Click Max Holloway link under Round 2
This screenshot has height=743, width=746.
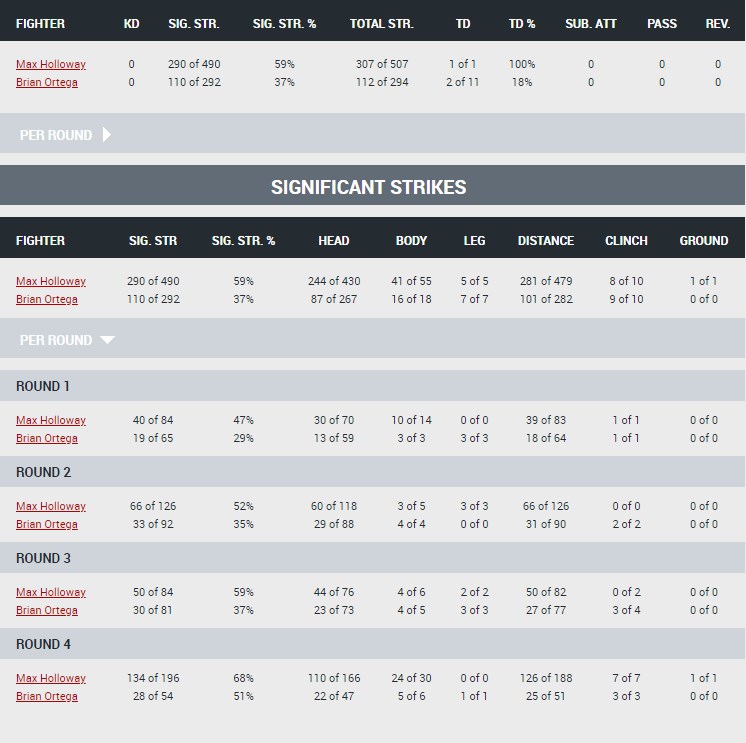coord(51,506)
